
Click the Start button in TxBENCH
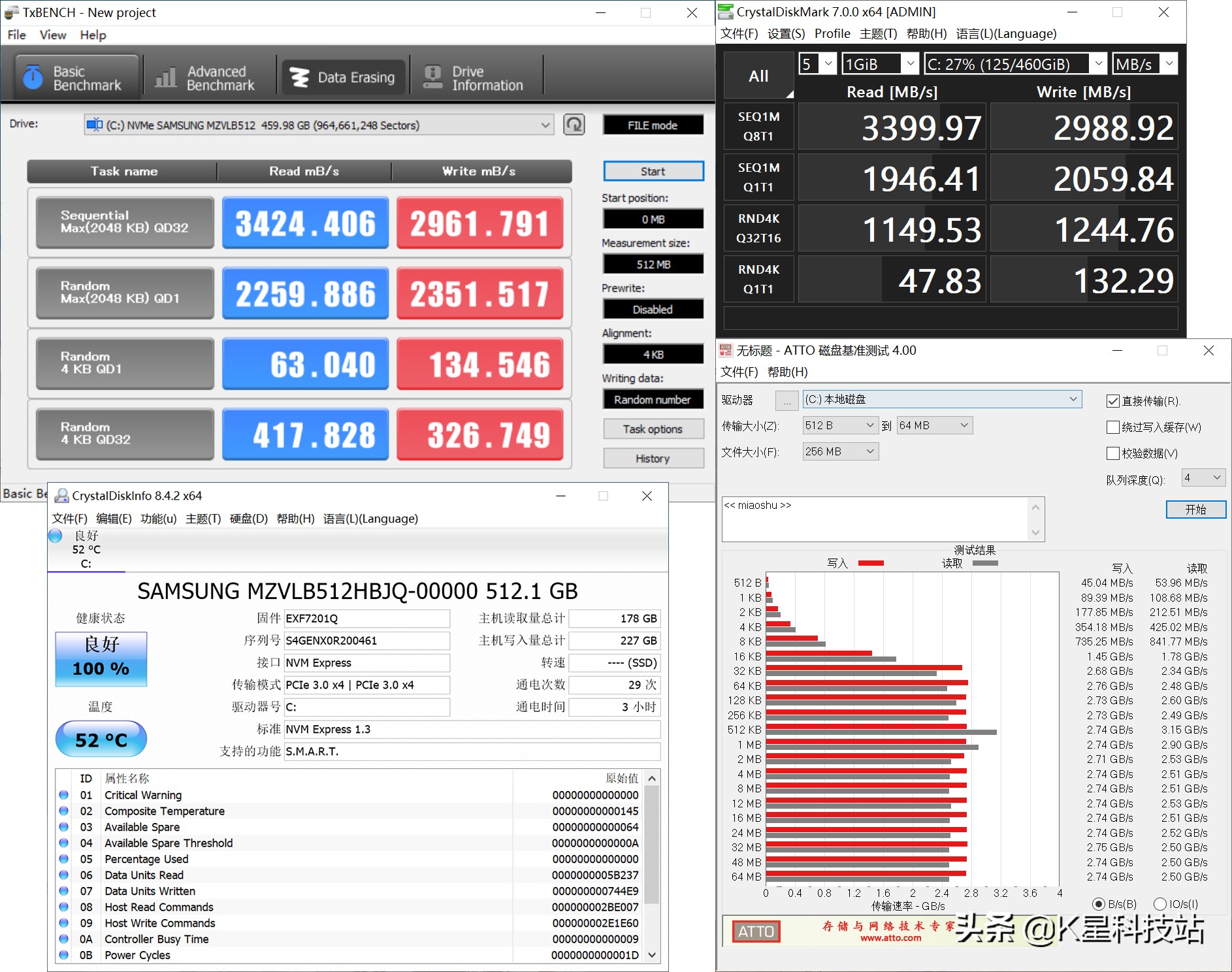pos(653,171)
